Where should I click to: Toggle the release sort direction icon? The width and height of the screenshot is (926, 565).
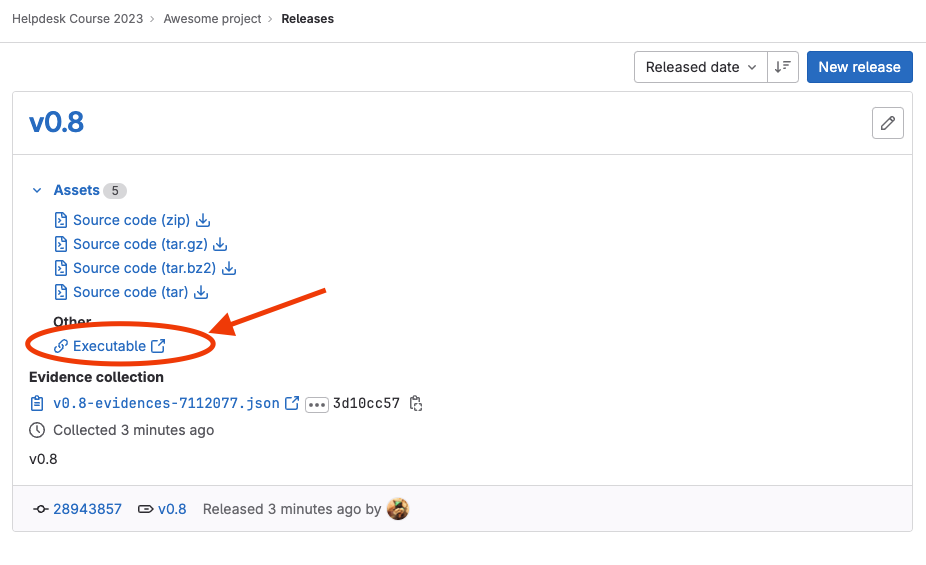tap(782, 67)
